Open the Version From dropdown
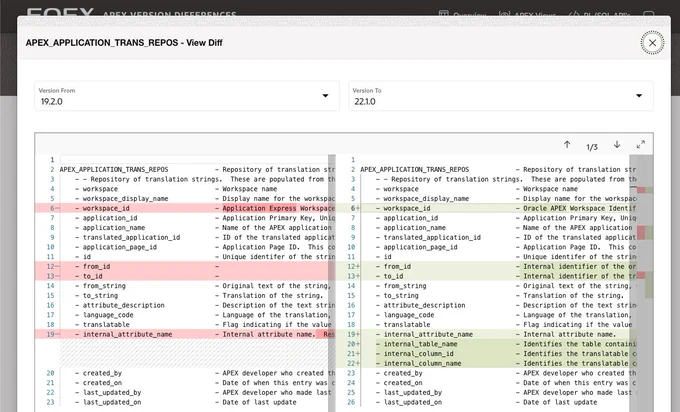 [187, 96]
